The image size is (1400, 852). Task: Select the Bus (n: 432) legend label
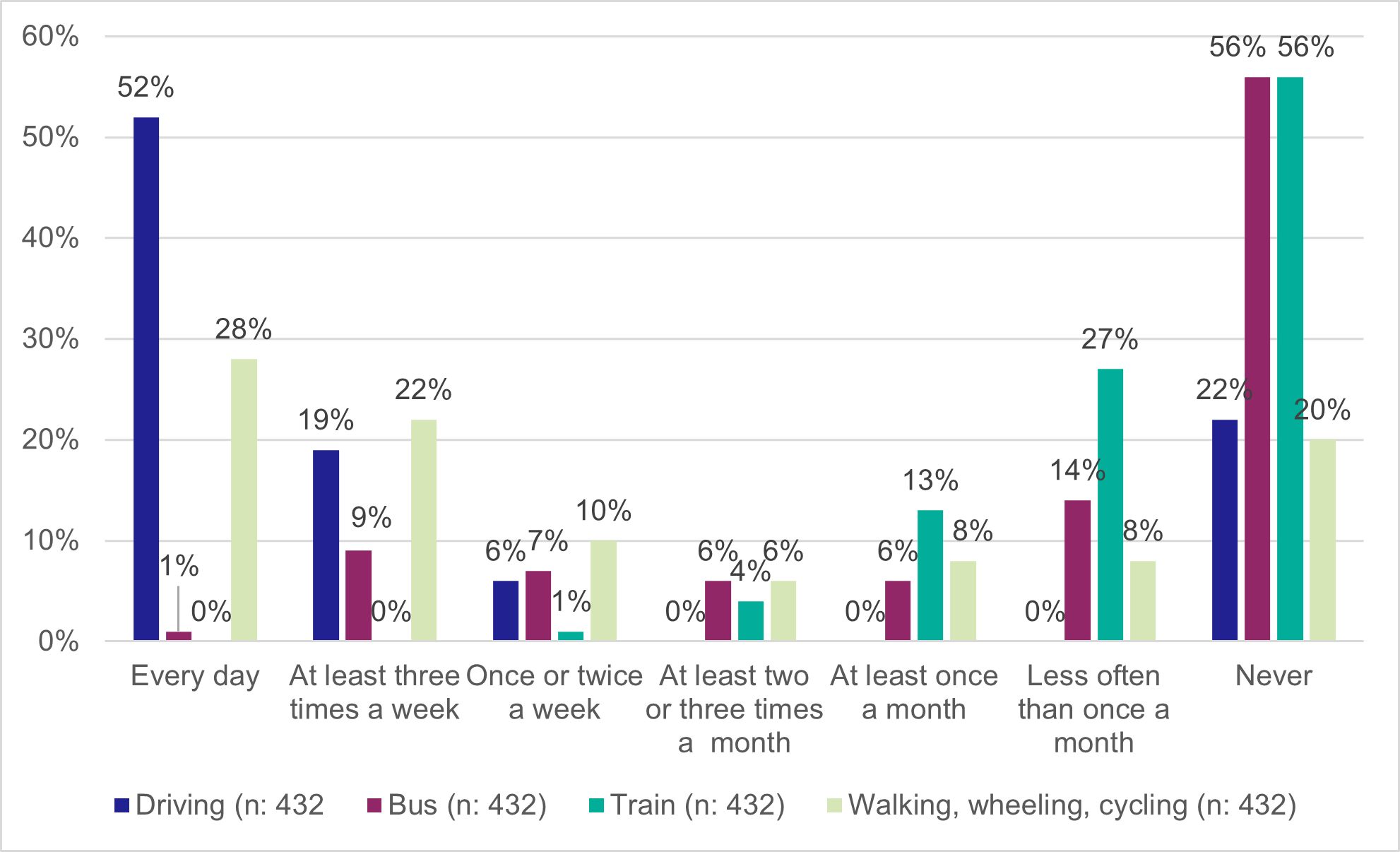pyautogui.click(x=468, y=805)
